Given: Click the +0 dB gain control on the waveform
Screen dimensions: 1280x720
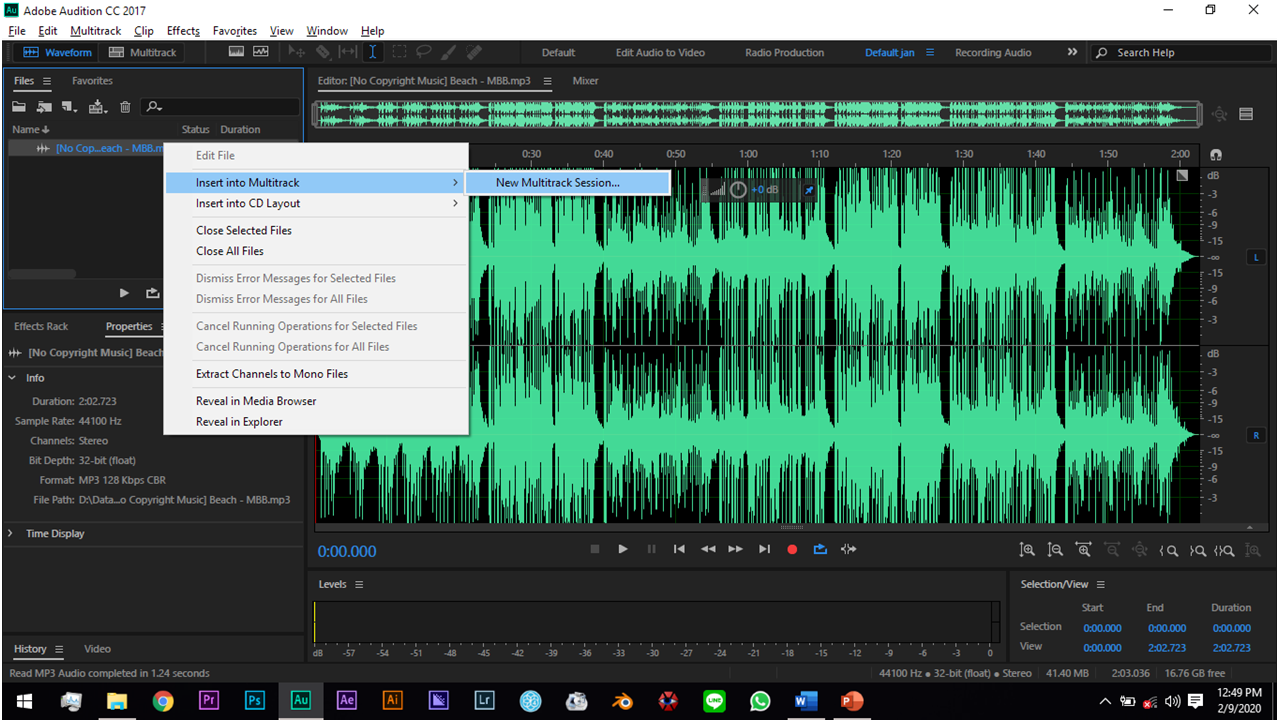Looking at the screenshot, I should click(x=763, y=189).
